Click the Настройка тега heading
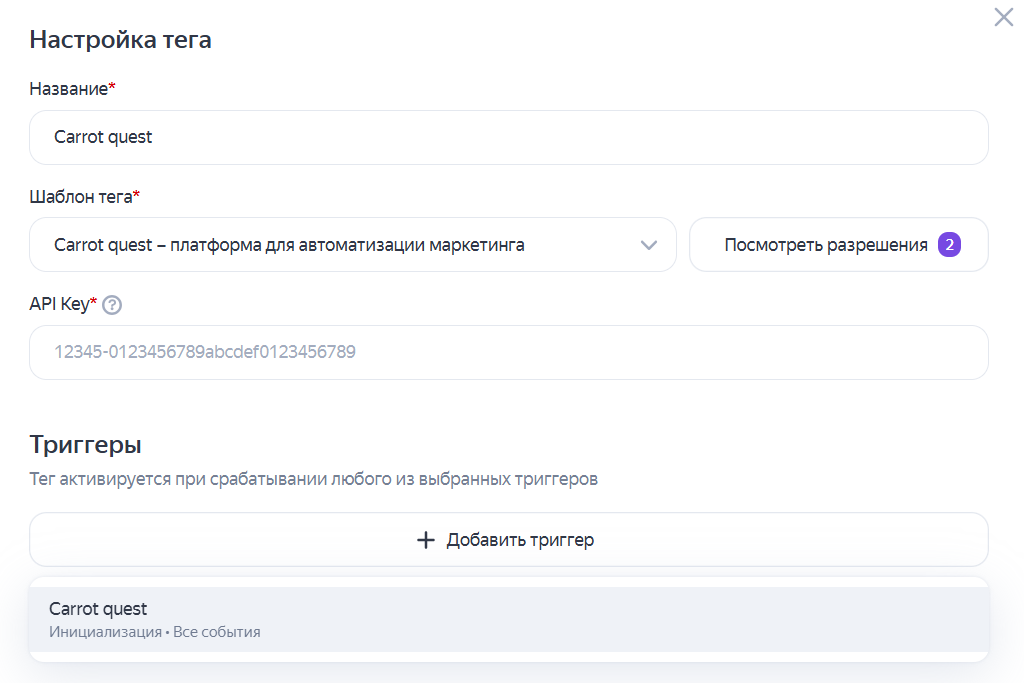 121,40
